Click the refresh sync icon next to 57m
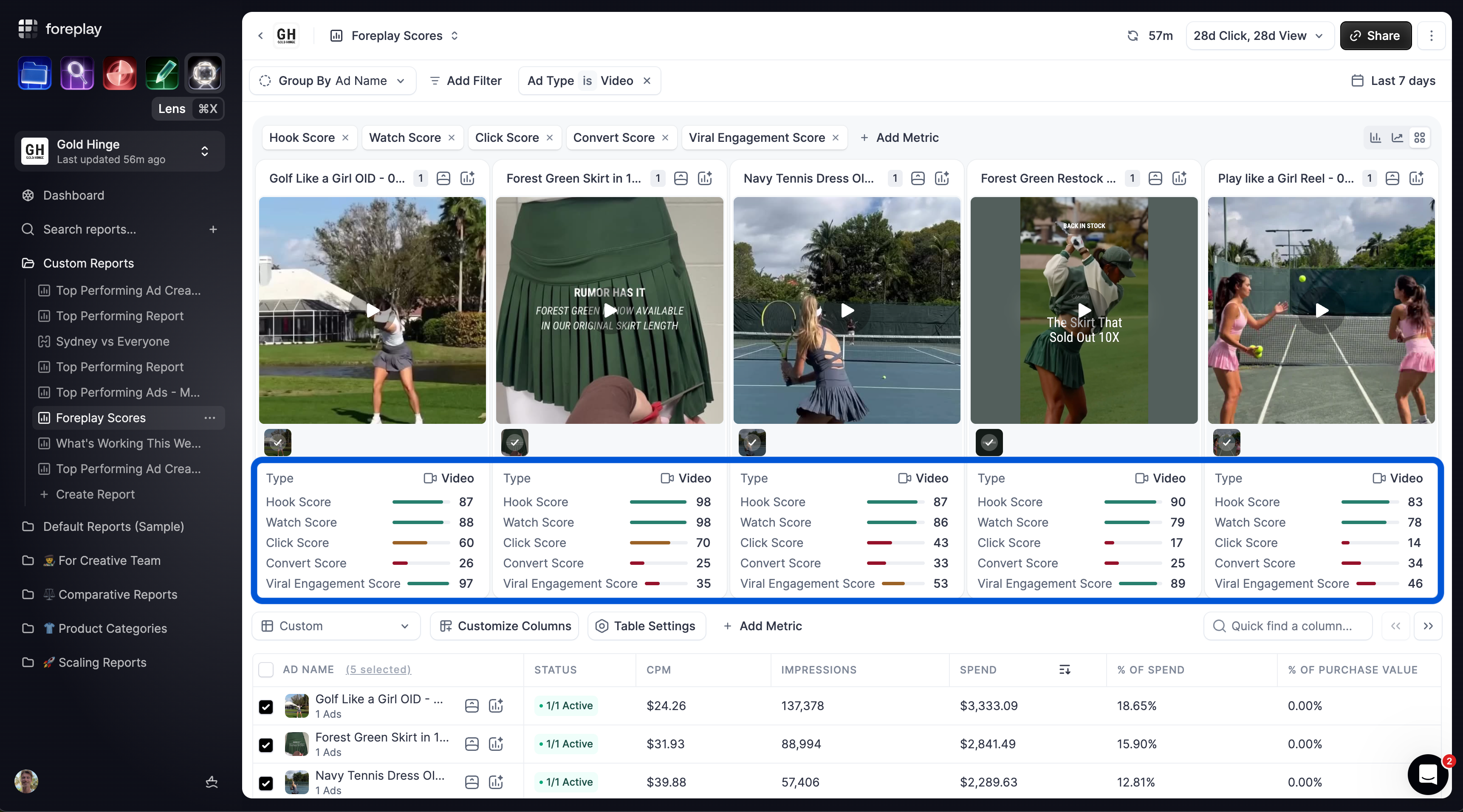 1133,36
